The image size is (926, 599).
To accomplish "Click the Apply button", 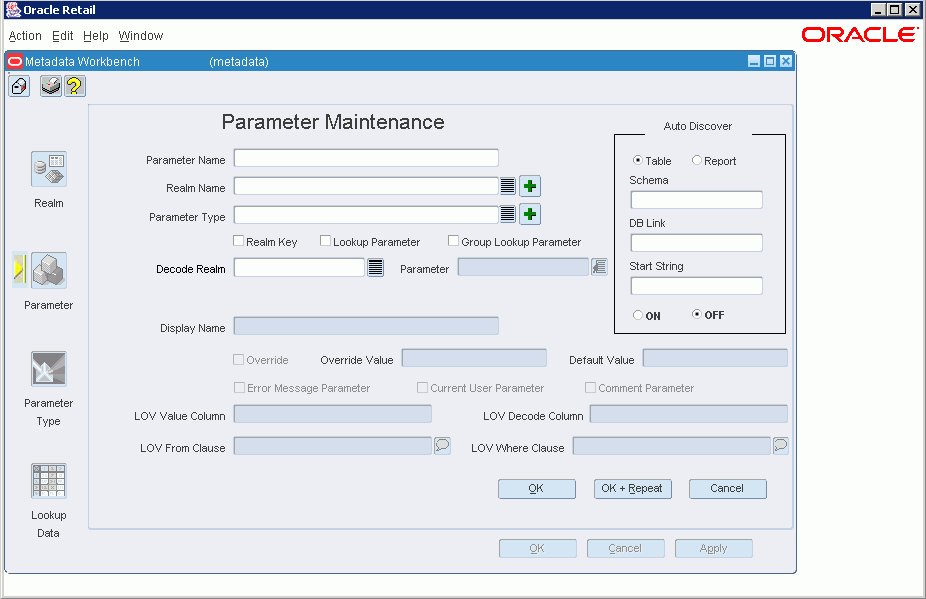I will pos(713,548).
